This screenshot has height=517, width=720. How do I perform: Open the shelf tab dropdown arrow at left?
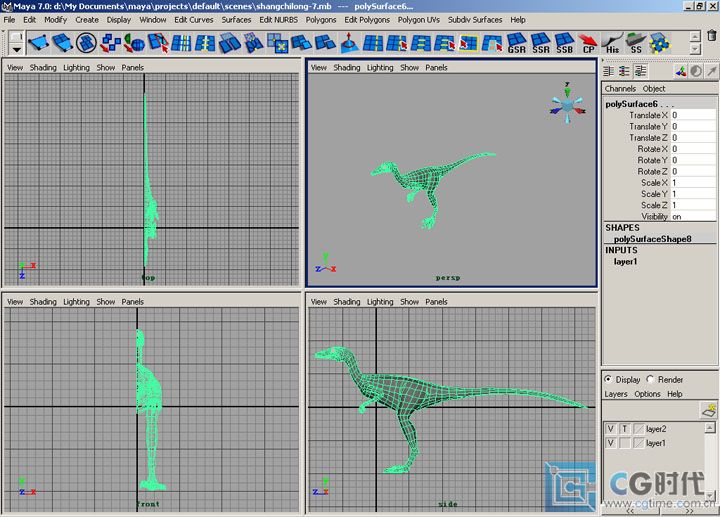coord(17,49)
